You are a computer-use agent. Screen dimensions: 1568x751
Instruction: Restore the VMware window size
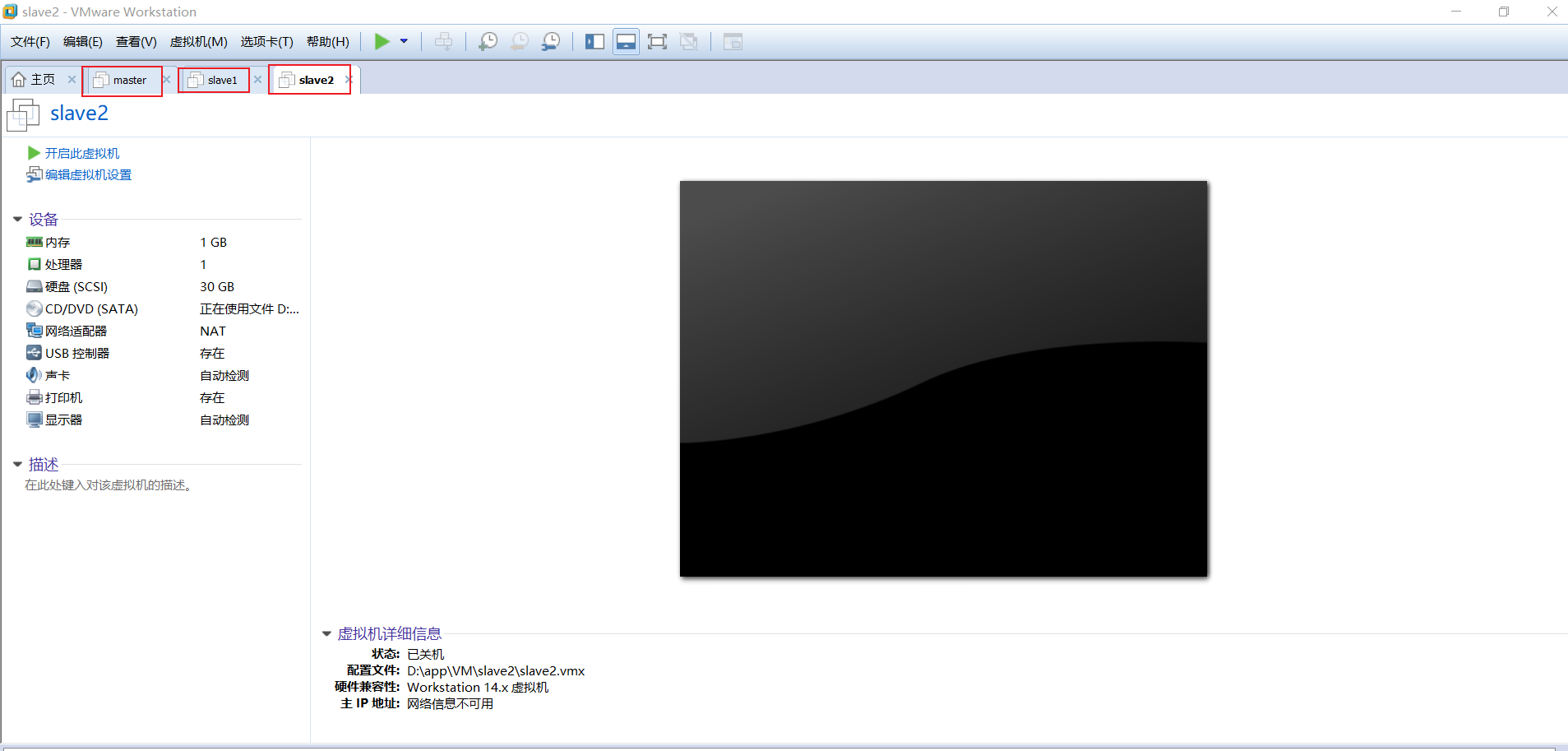pos(1504,12)
